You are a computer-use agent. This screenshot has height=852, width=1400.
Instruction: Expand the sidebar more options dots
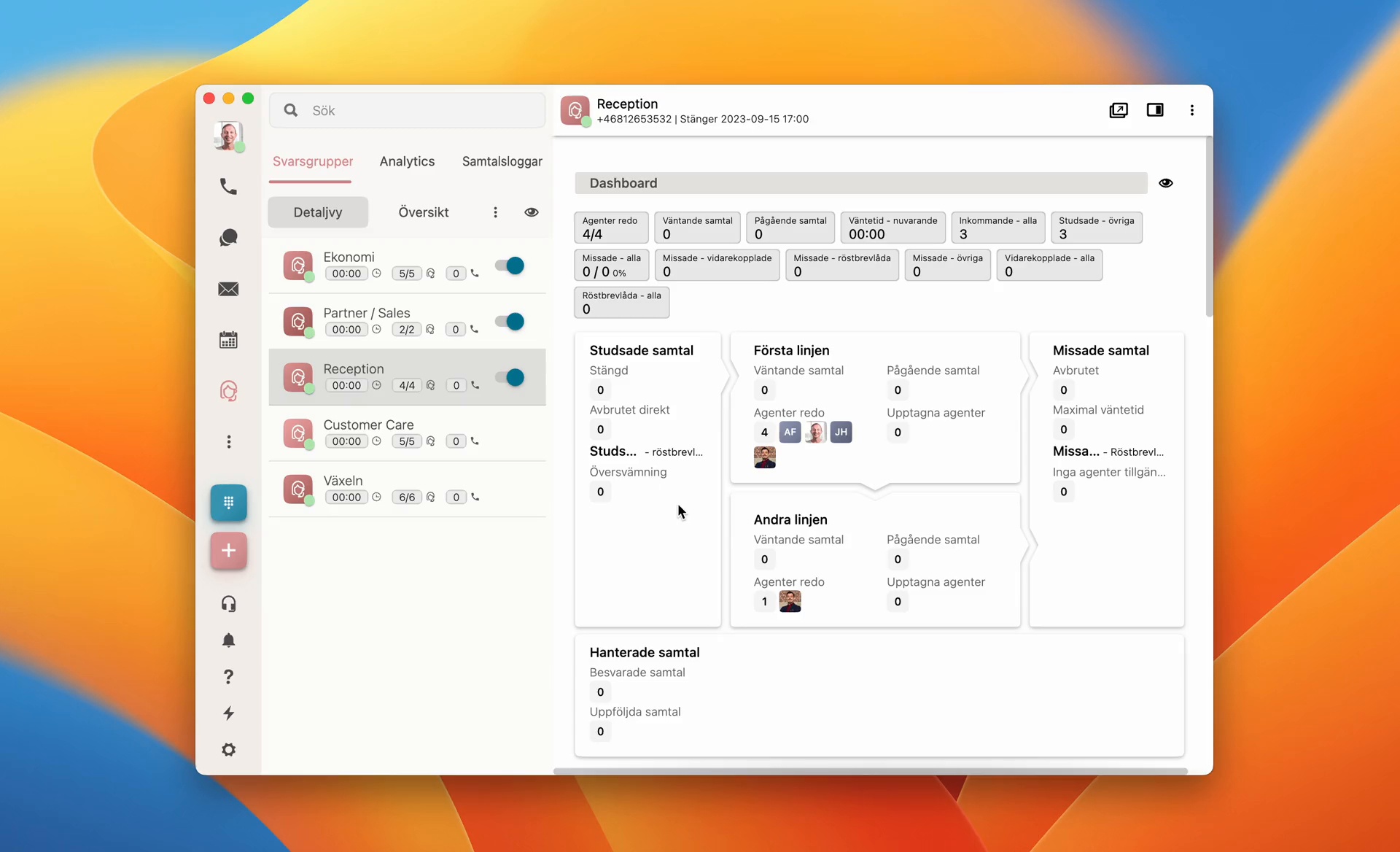(x=228, y=442)
